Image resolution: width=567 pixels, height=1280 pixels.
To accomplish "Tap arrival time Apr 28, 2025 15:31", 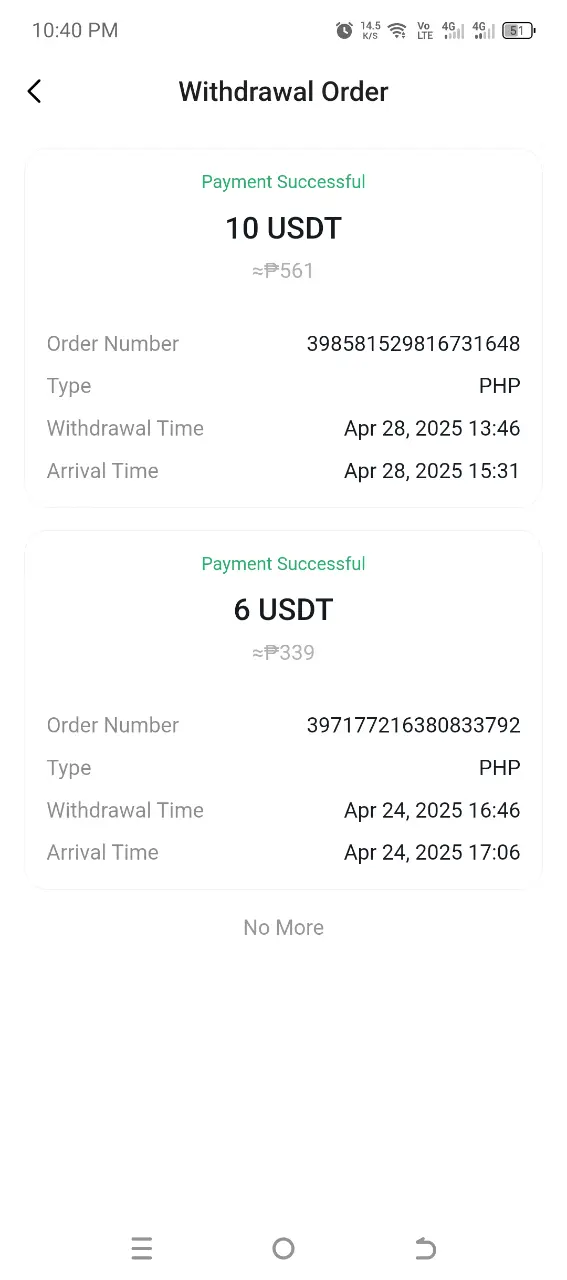I will coord(432,471).
